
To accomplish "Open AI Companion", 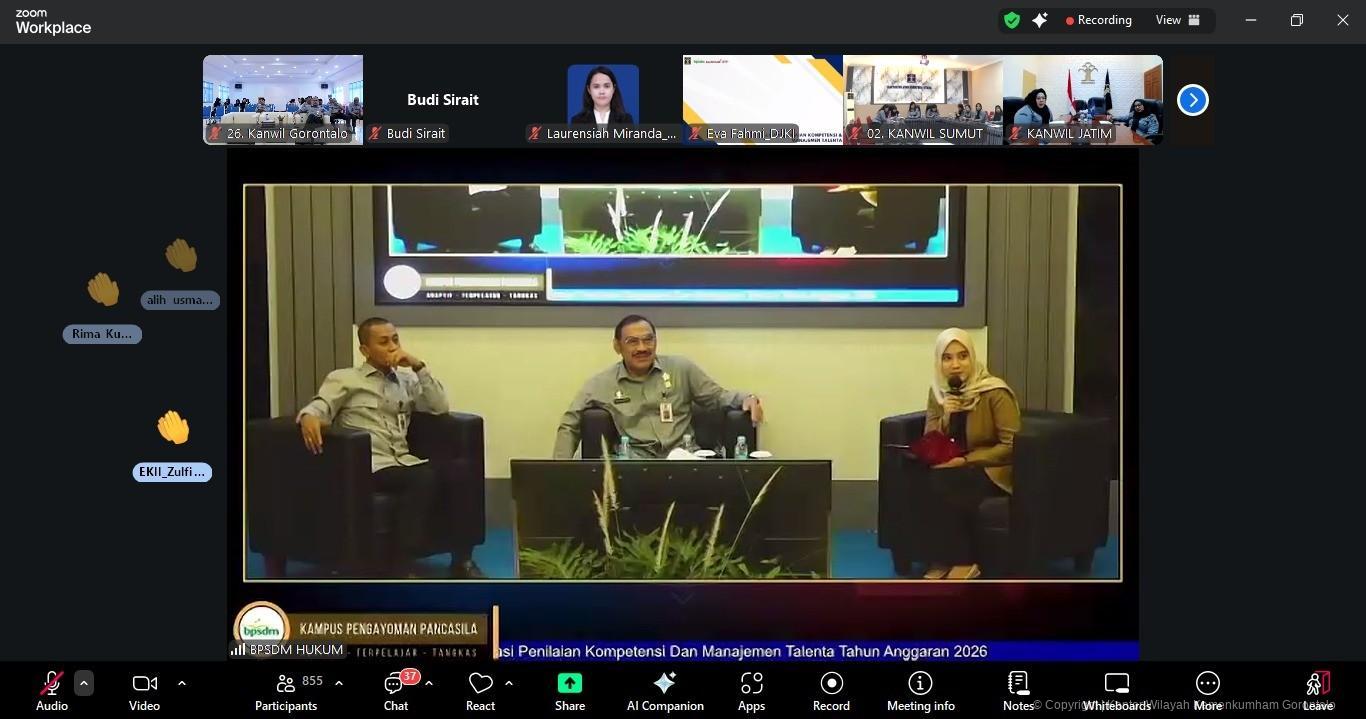I will [x=665, y=691].
